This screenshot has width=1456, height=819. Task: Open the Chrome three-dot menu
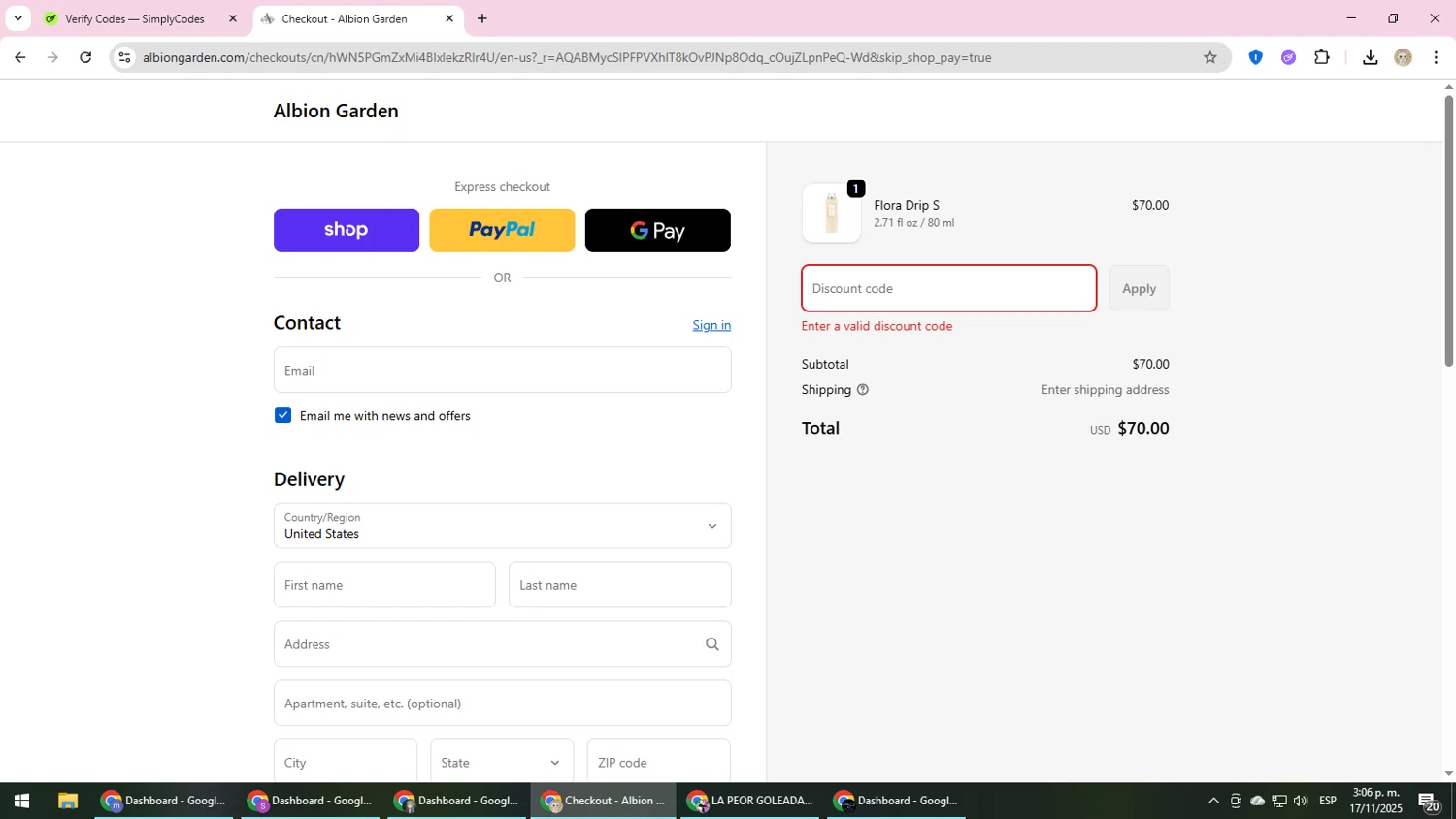coord(1436,57)
